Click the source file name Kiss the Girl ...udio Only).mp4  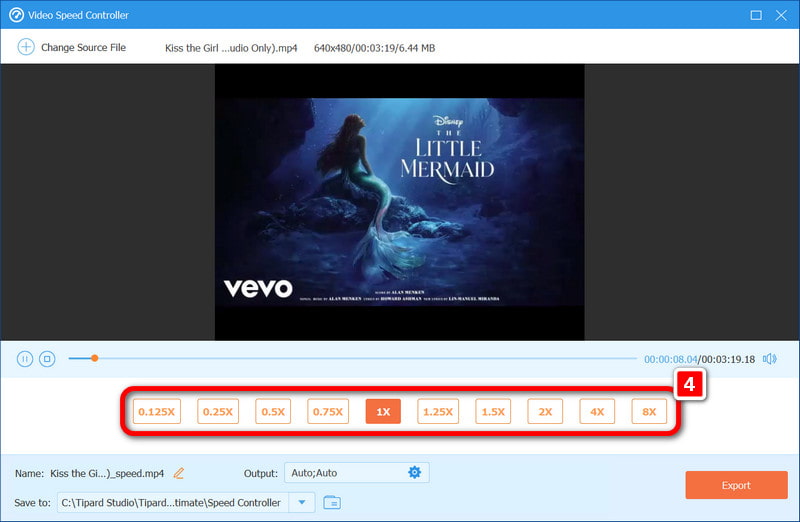click(x=231, y=48)
